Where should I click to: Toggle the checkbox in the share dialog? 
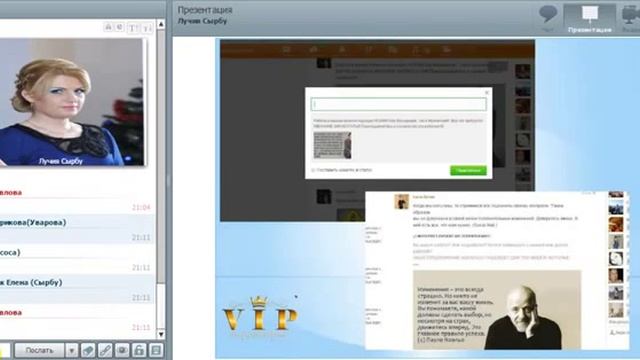tap(313, 170)
